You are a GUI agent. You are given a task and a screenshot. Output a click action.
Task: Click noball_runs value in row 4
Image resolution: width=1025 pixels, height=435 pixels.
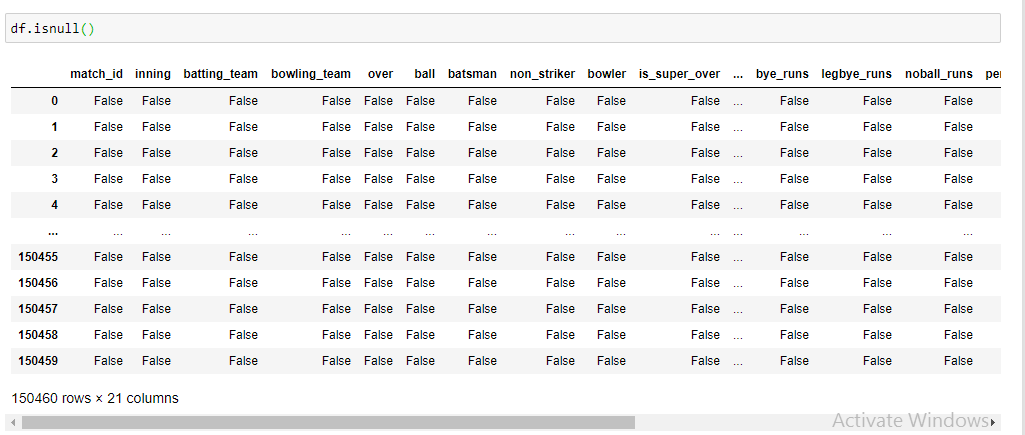(x=958, y=205)
